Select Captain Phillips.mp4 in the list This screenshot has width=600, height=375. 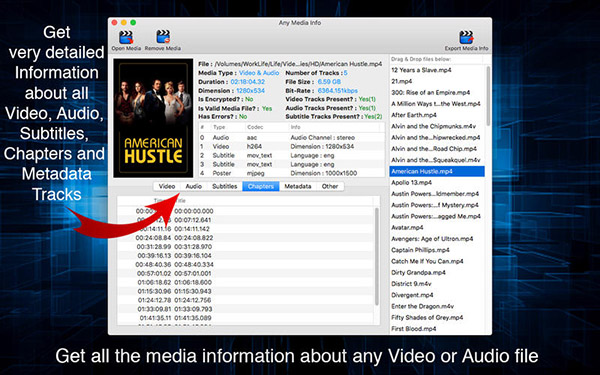(x=437, y=250)
